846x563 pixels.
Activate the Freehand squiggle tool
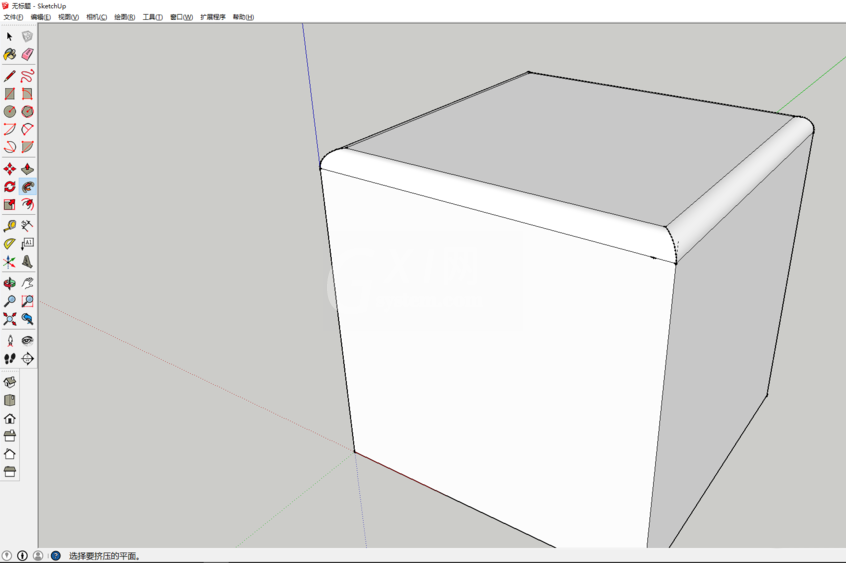click(28, 76)
